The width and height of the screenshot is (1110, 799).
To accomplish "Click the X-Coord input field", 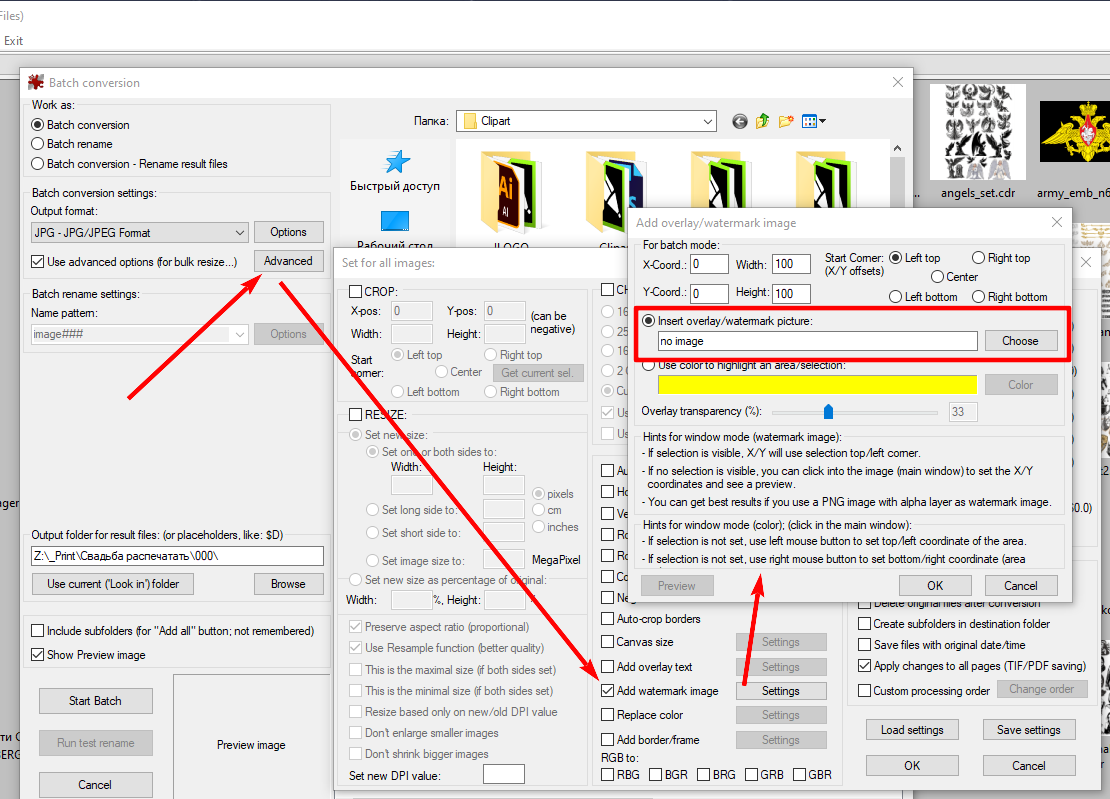I will point(709,264).
